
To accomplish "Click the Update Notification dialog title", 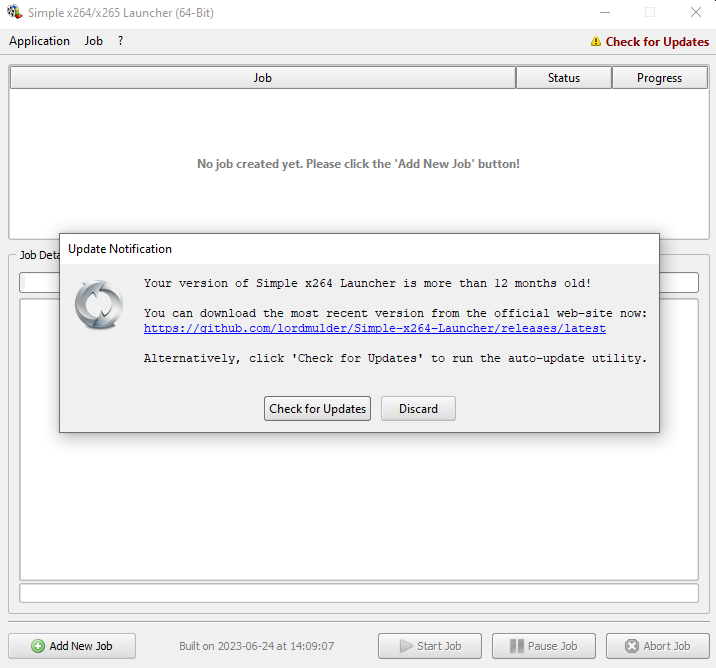I will pos(120,249).
